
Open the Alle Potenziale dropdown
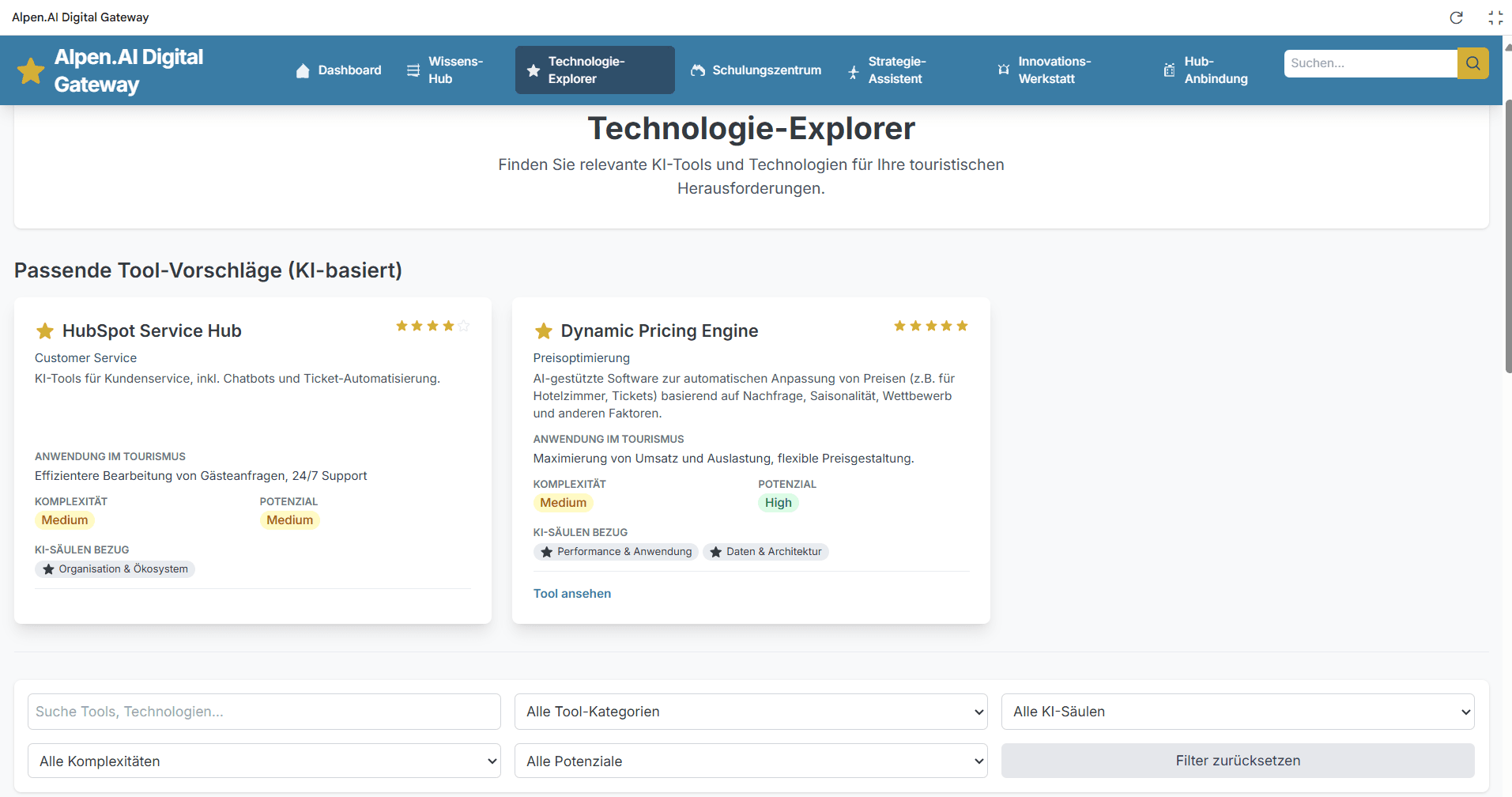tap(751, 761)
